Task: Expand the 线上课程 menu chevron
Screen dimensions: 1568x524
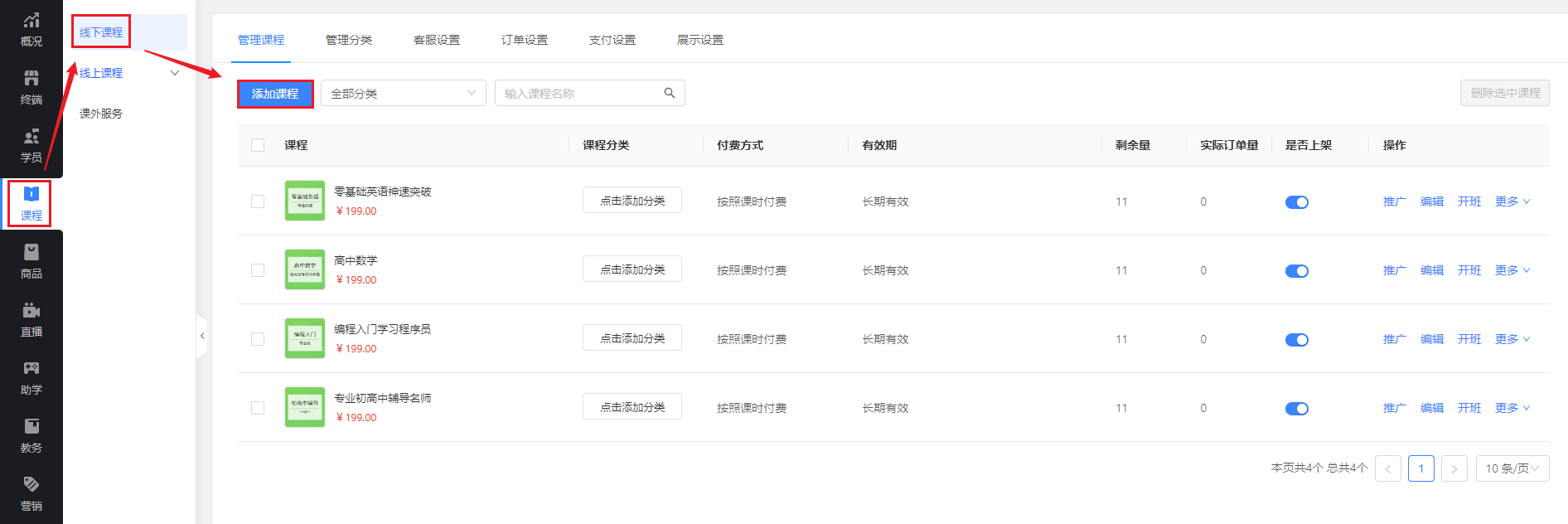Action: 175,73
